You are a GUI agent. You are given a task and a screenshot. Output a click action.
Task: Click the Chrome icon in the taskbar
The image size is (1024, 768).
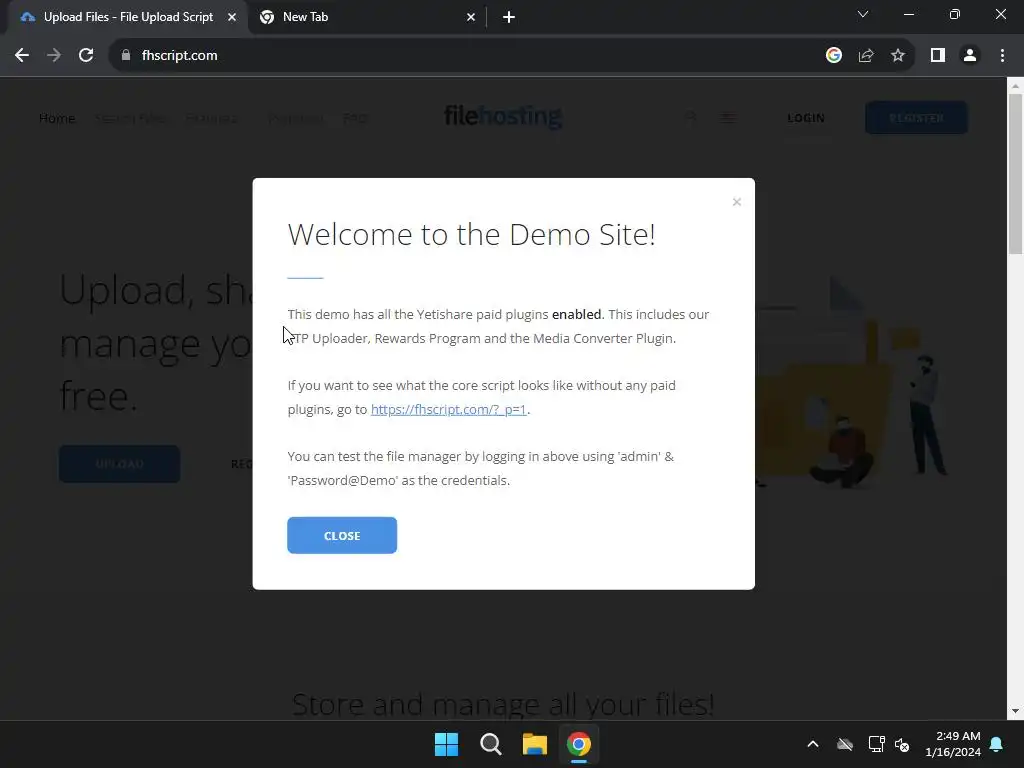579,744
